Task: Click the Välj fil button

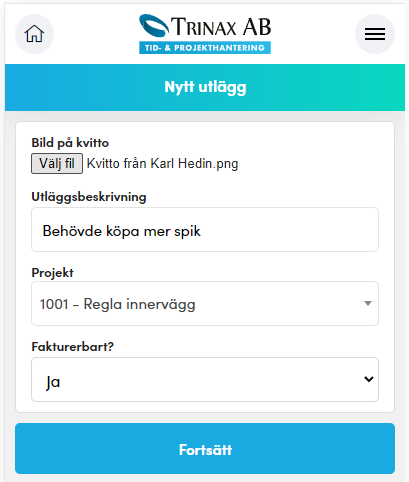Action: pos(57,163)
